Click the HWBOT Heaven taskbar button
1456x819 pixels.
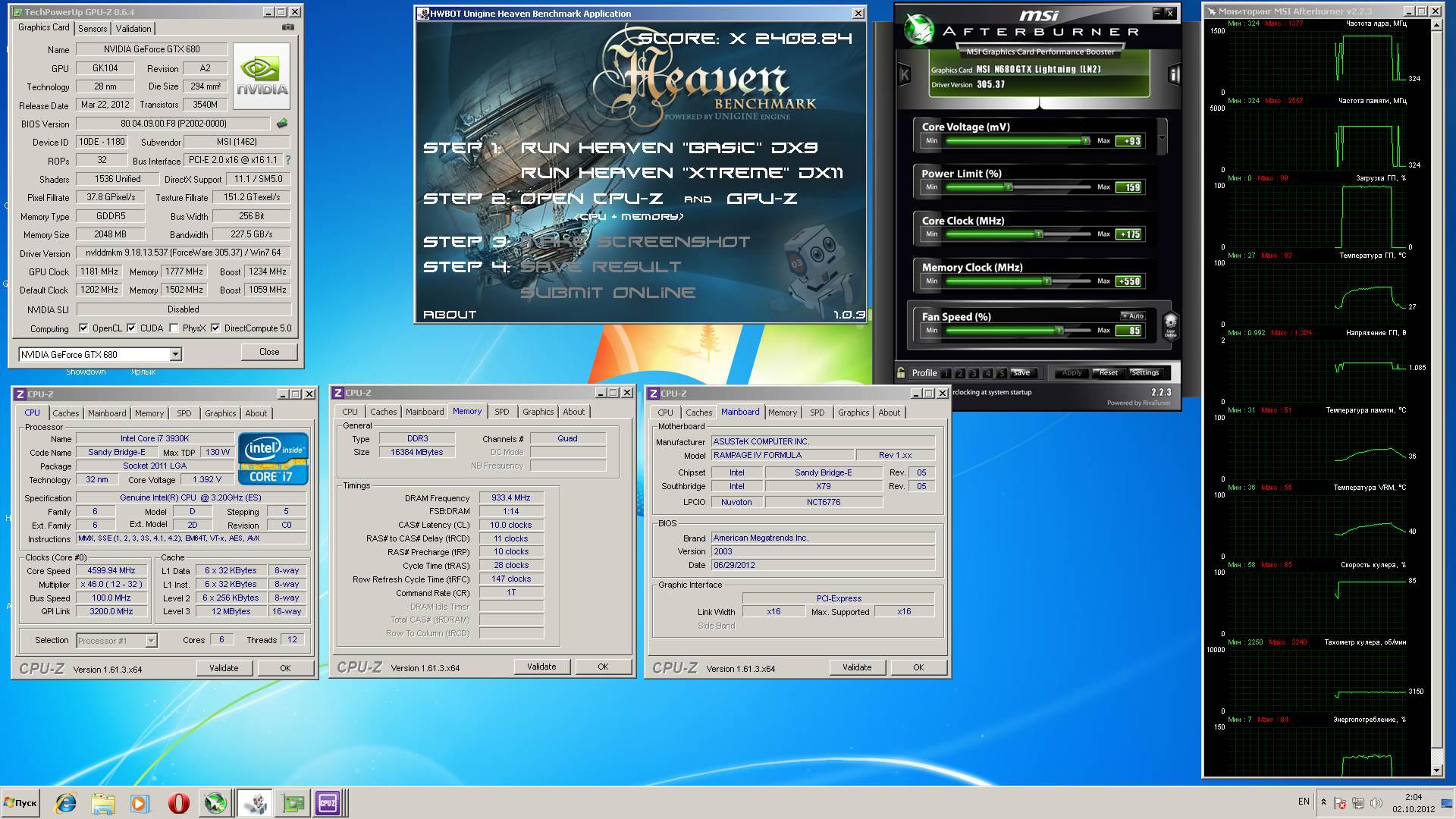[x=254, y=803]
